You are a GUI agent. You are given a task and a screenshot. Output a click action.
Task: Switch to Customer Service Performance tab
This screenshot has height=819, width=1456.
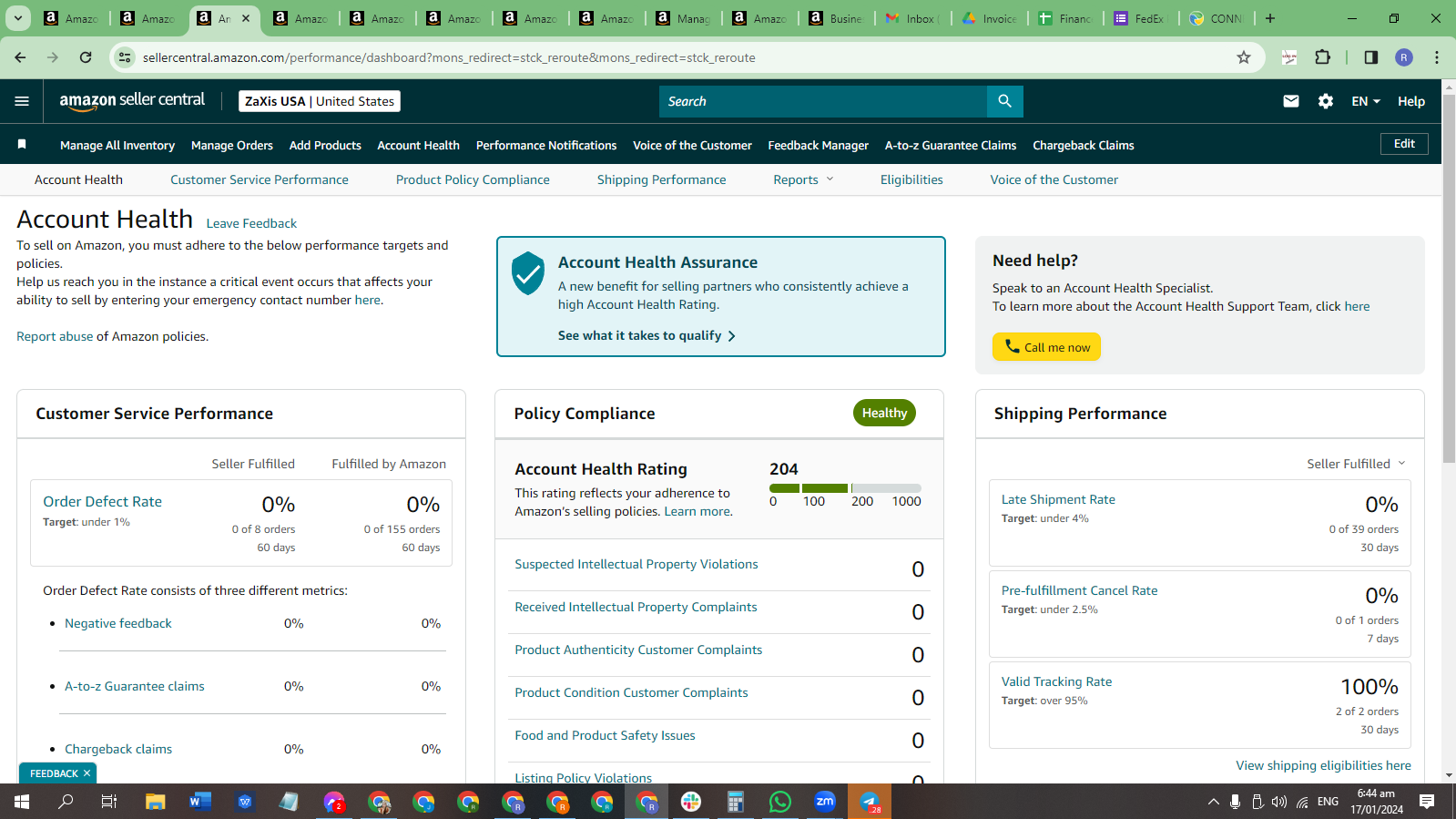[260, 179]
